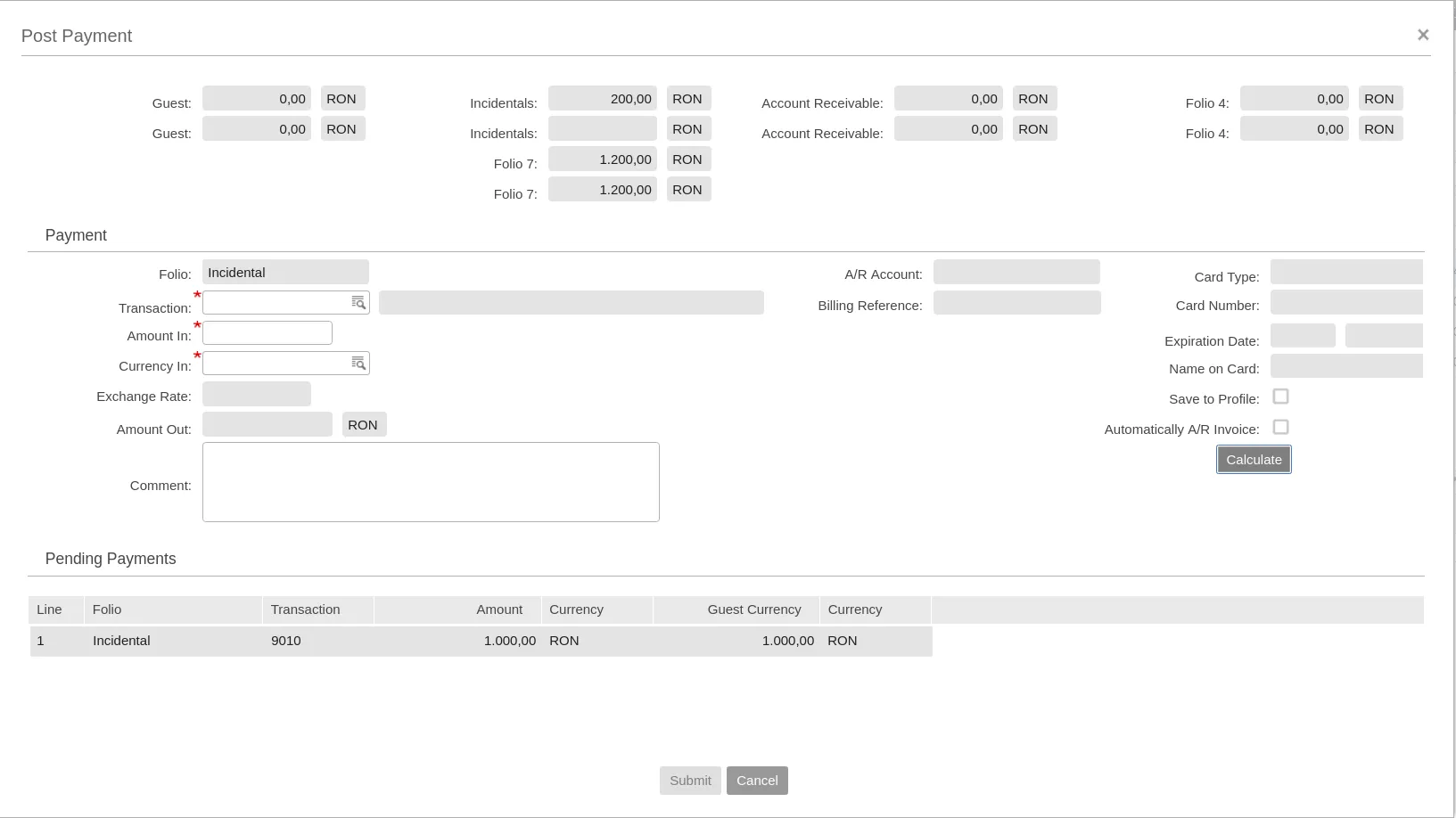Click the Card Number field
Viewport: 1456px width, 818px height.
click(1346, 302)
